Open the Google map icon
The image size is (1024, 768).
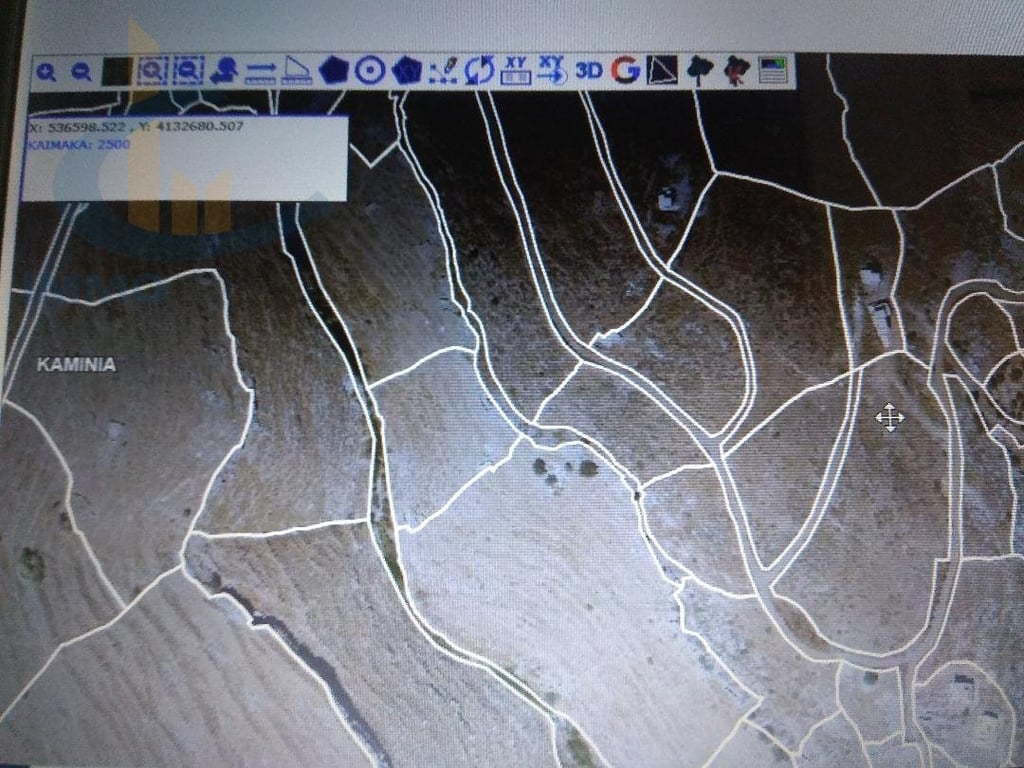[x=626, y=70]
